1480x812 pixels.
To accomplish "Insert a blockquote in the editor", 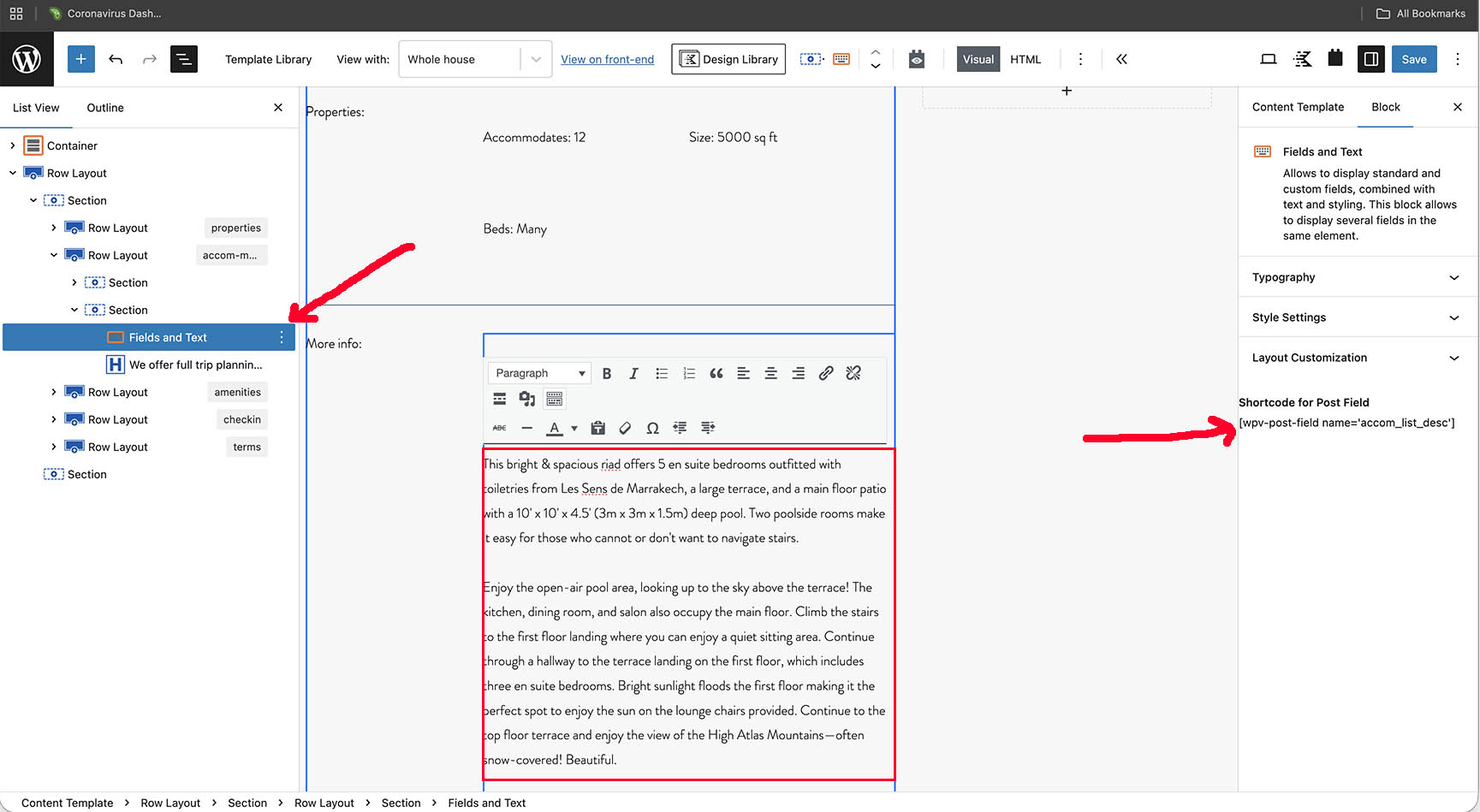I will click(x=716, y=373).
